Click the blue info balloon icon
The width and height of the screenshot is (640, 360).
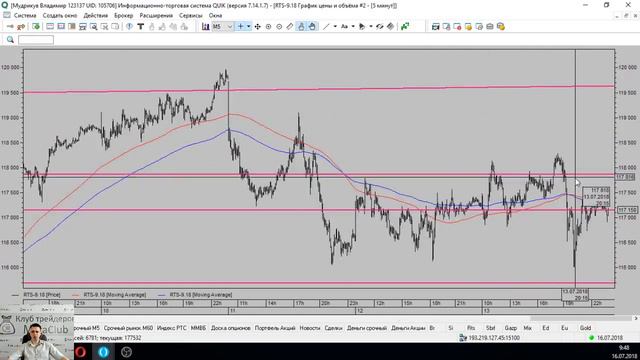pos(129,27)
